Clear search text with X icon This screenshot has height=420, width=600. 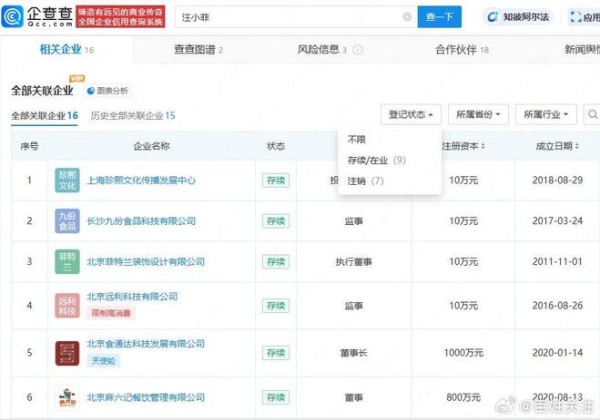[407, 17]
